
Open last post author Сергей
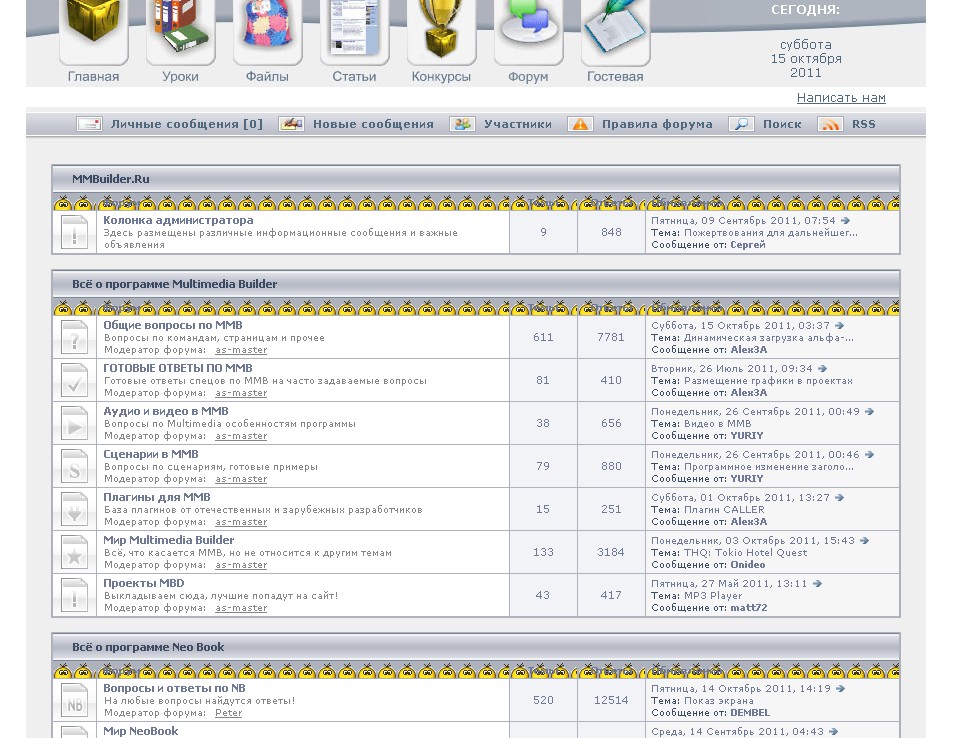(x=748, y=245)
